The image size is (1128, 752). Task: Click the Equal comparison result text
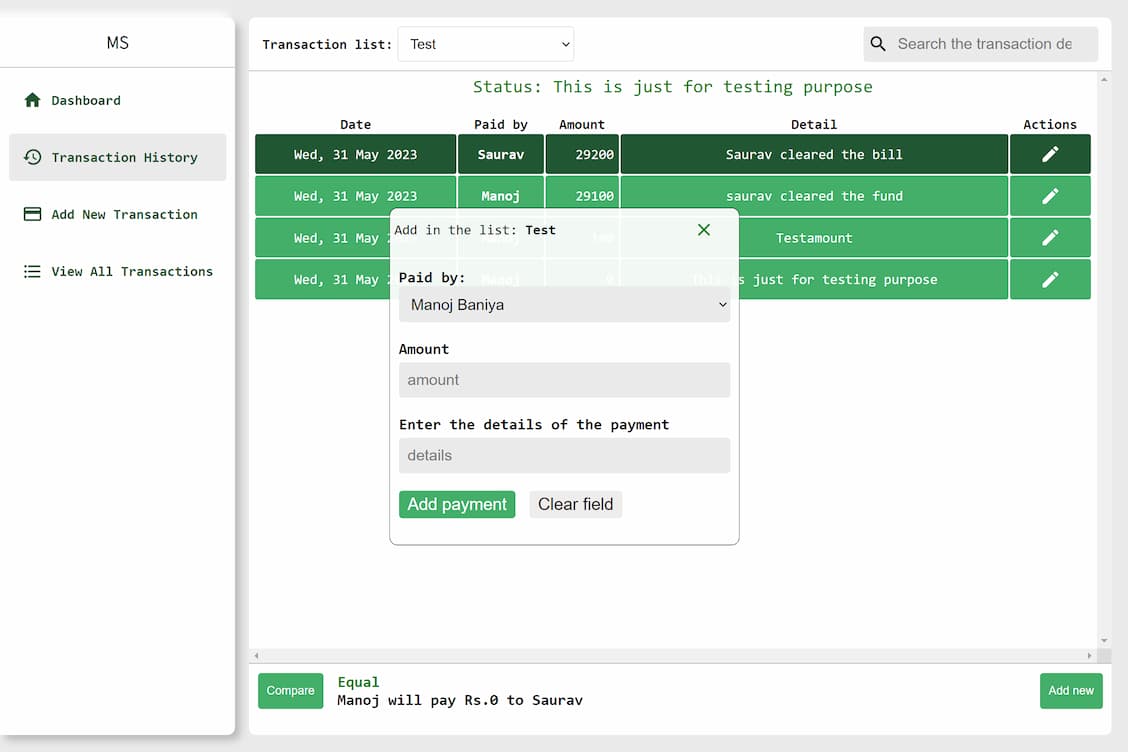tap(358, 682)
